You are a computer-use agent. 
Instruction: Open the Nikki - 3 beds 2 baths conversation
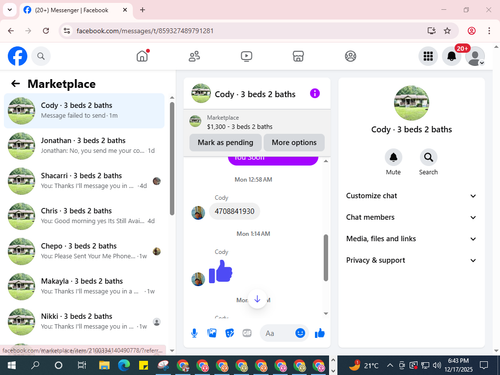pyautogui.click(x=84, y=321)
